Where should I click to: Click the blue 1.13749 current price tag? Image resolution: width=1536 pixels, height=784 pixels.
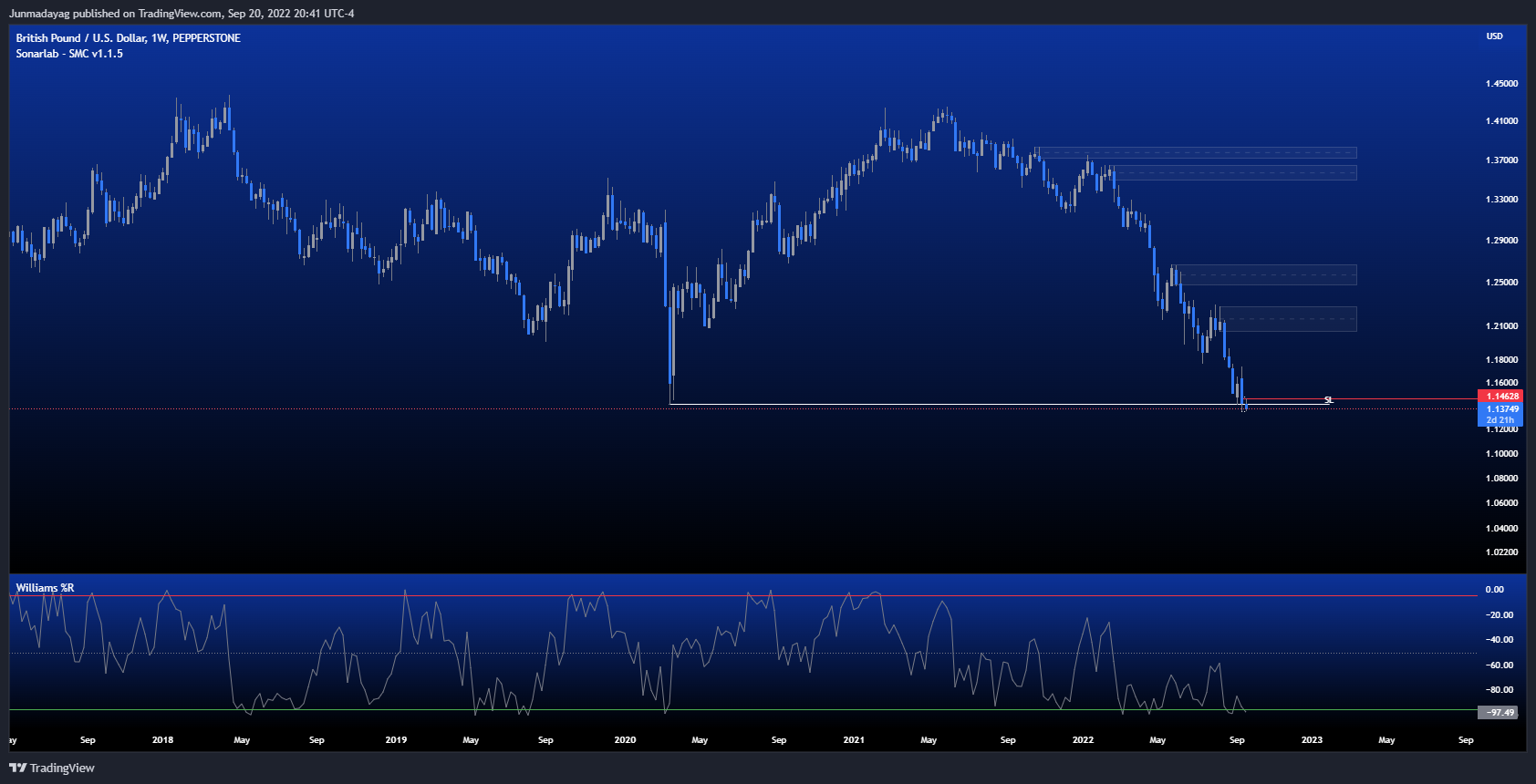1502,409
